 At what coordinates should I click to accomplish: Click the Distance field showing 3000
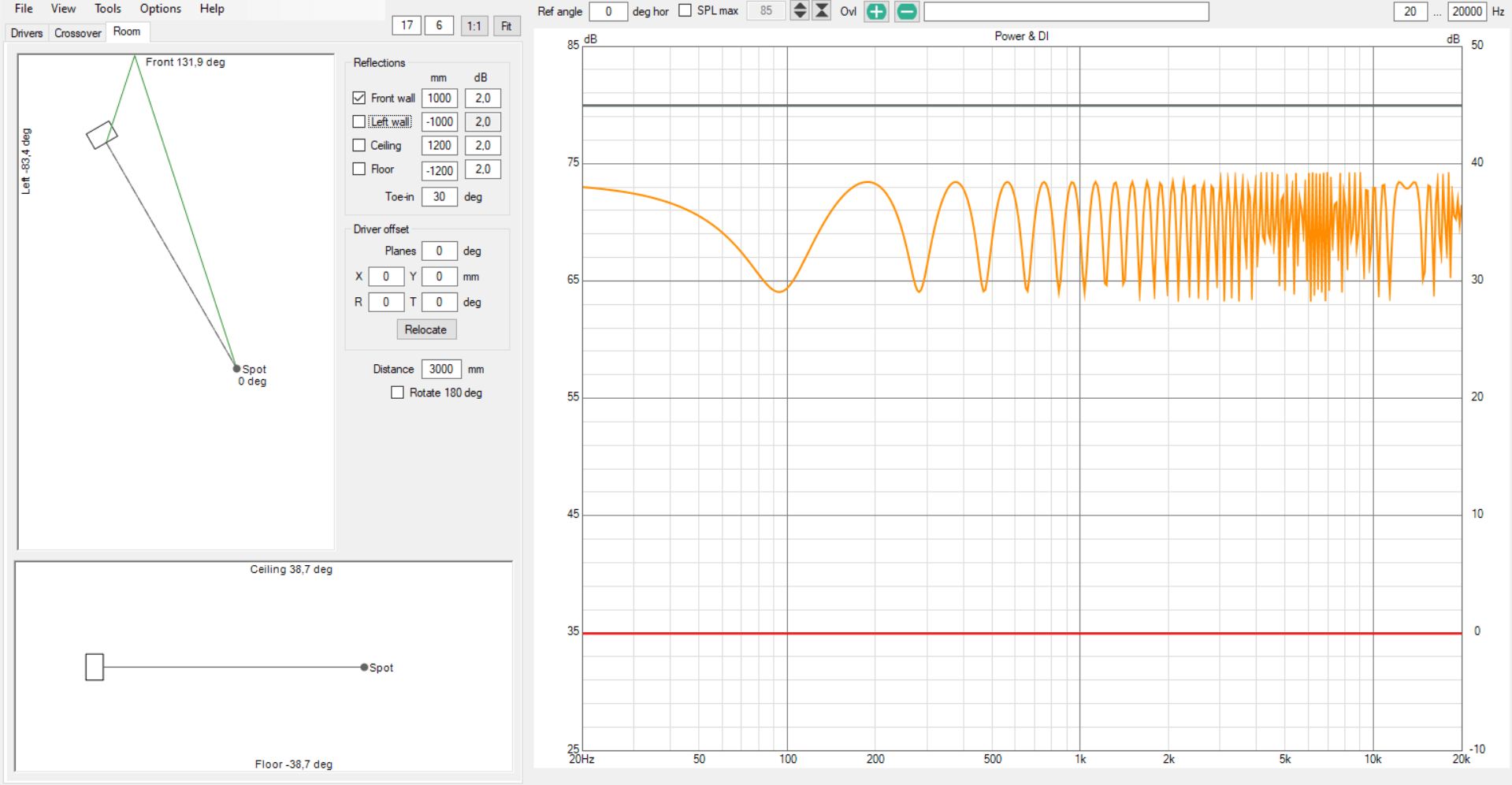pyautogui.click(x=441, y=369)
